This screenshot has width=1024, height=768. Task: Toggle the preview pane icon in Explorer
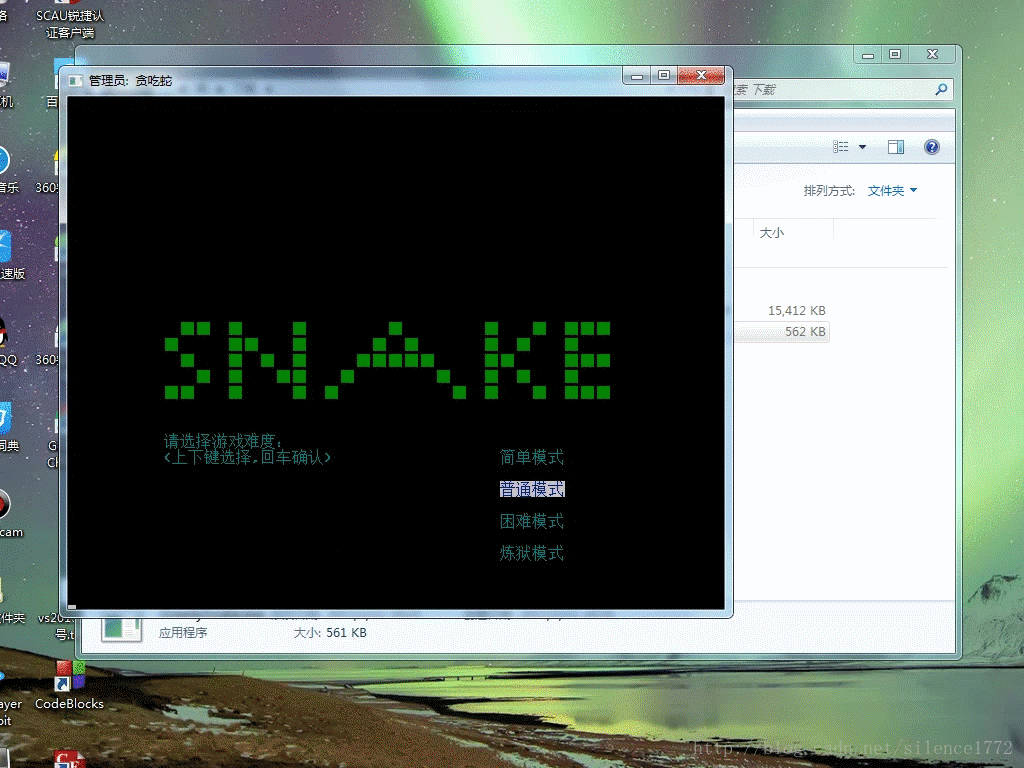click(895, 147)
